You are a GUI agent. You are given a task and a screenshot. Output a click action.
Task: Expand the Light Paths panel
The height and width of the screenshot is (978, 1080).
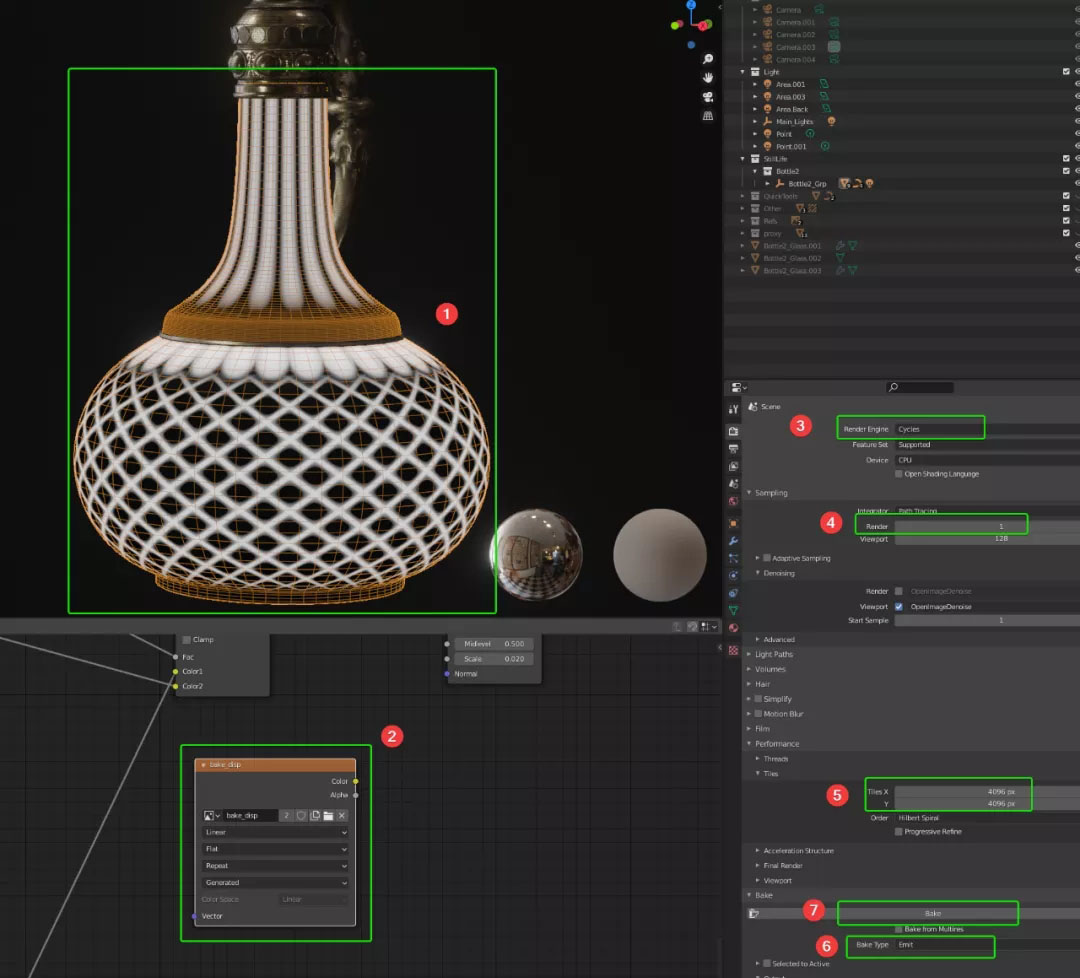pos(749,654)
